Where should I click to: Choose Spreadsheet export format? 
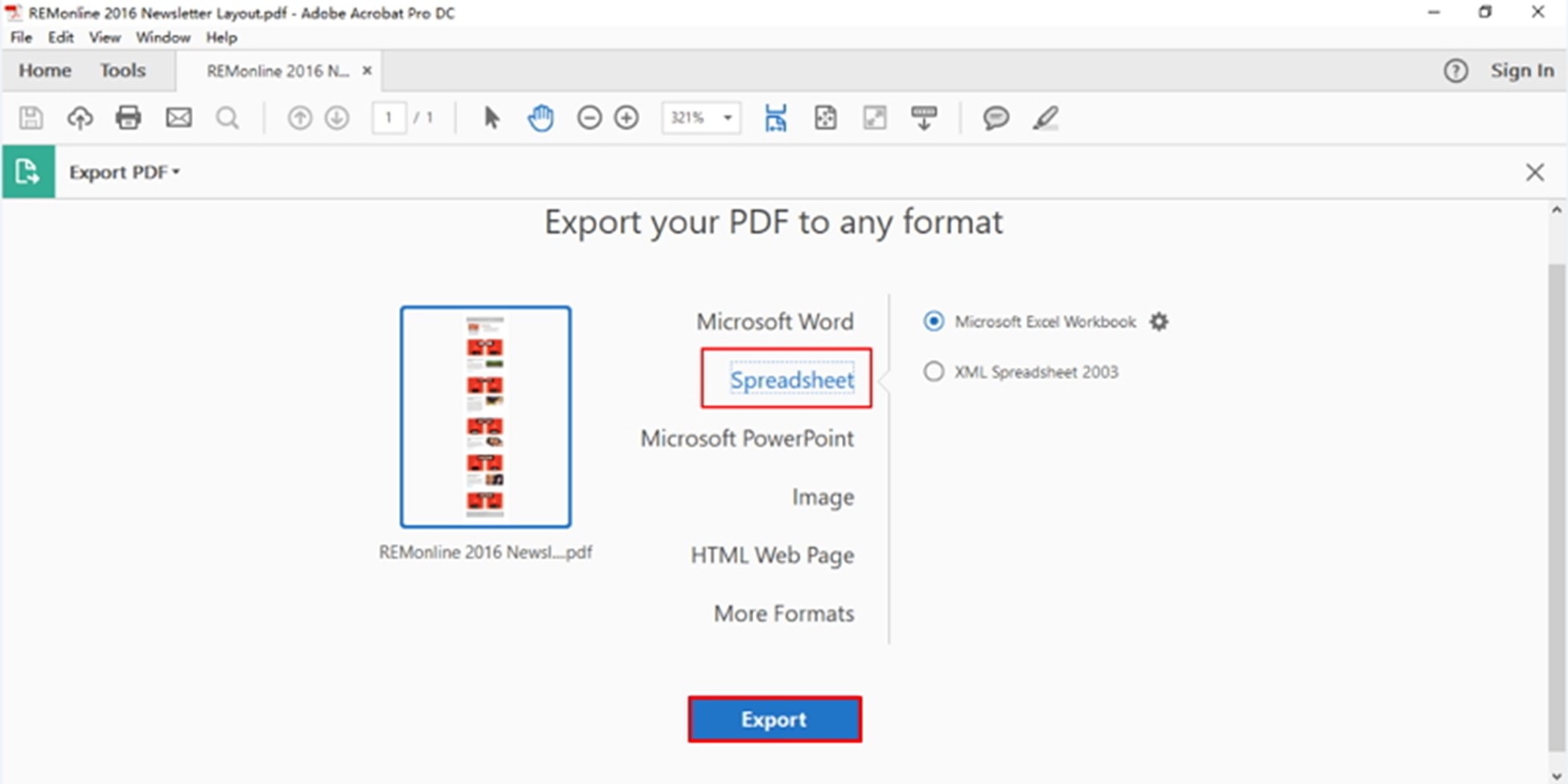792,380
